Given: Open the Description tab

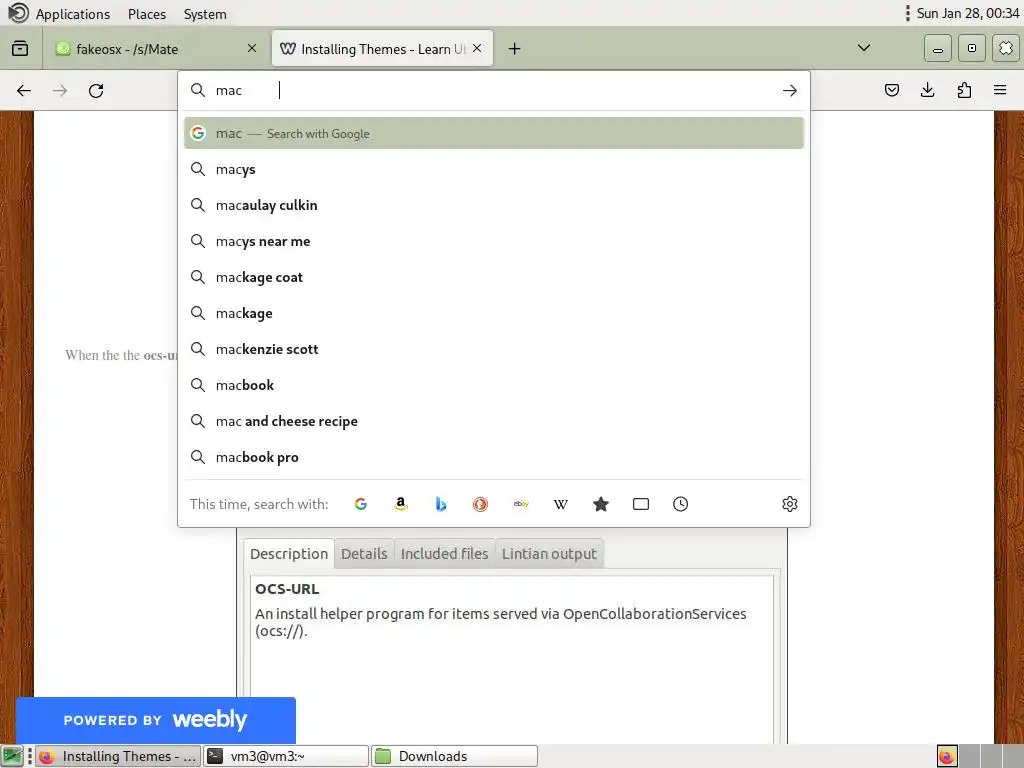Looking at the screenshot, I should pos(289,554).
